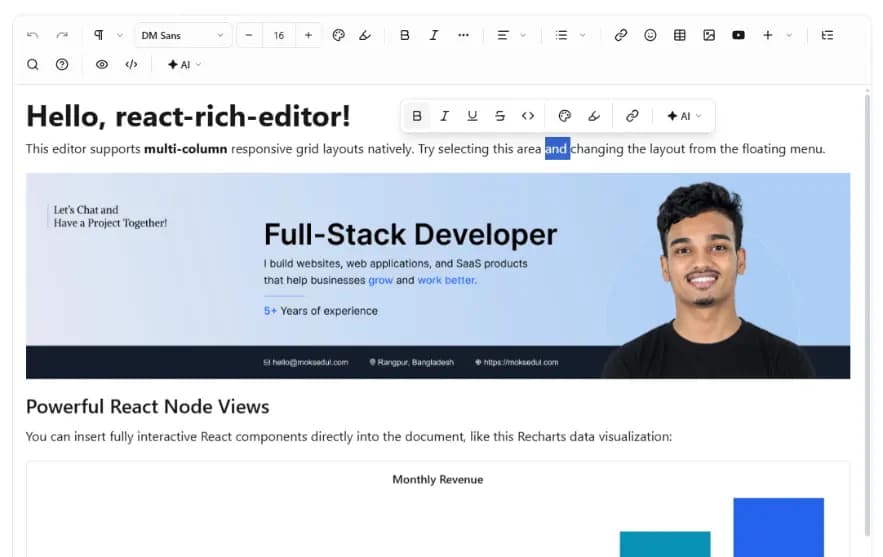883x557 pixels.
Task: Click the heading 'Hello, react-rich-editor!'
Action: click(188, 117)
